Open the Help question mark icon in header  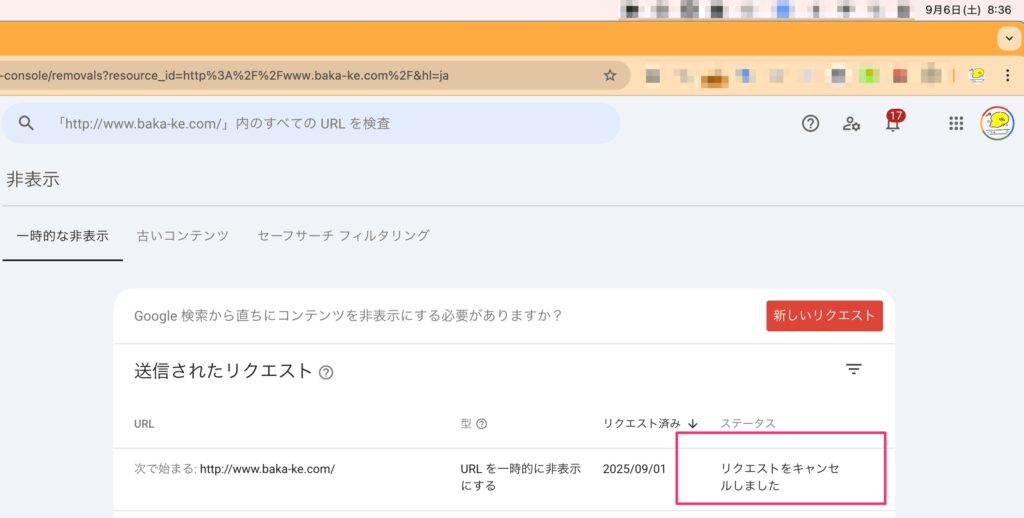coord(810,123)
